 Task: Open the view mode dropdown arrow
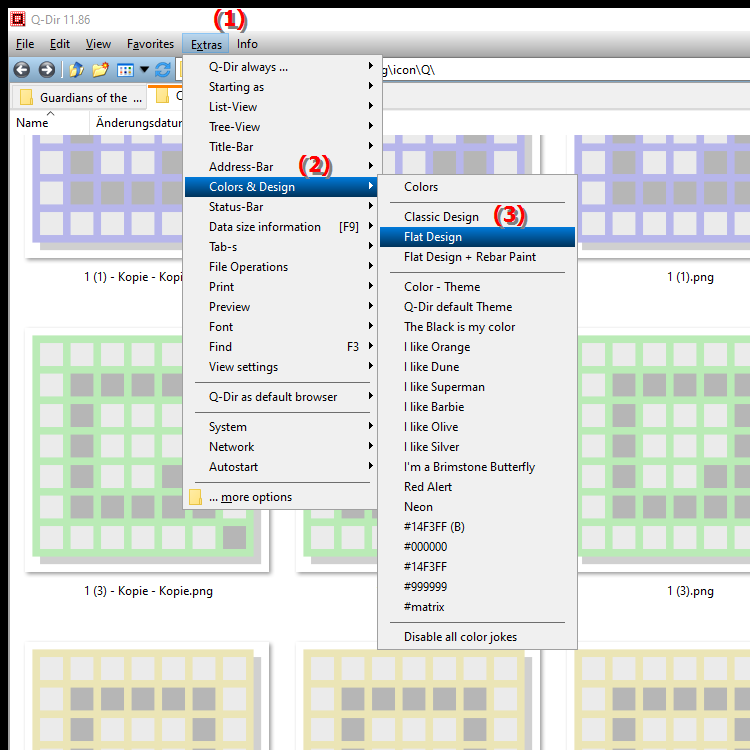(144, 70)
